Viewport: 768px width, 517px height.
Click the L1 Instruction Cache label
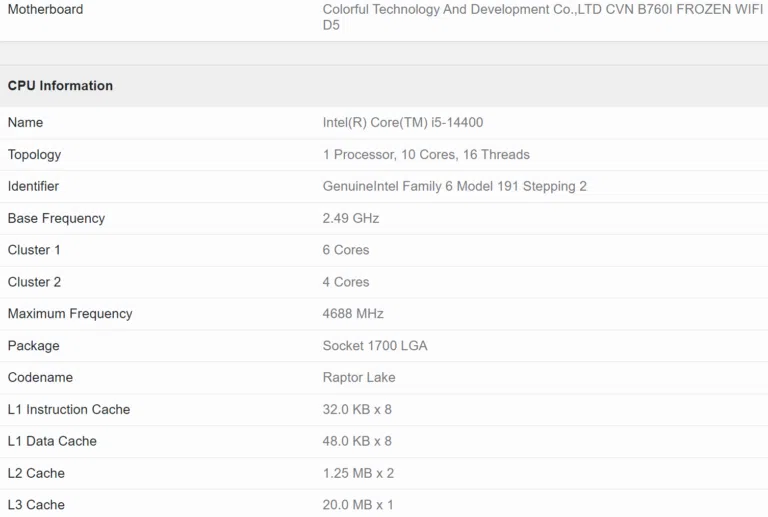[69, 410]
